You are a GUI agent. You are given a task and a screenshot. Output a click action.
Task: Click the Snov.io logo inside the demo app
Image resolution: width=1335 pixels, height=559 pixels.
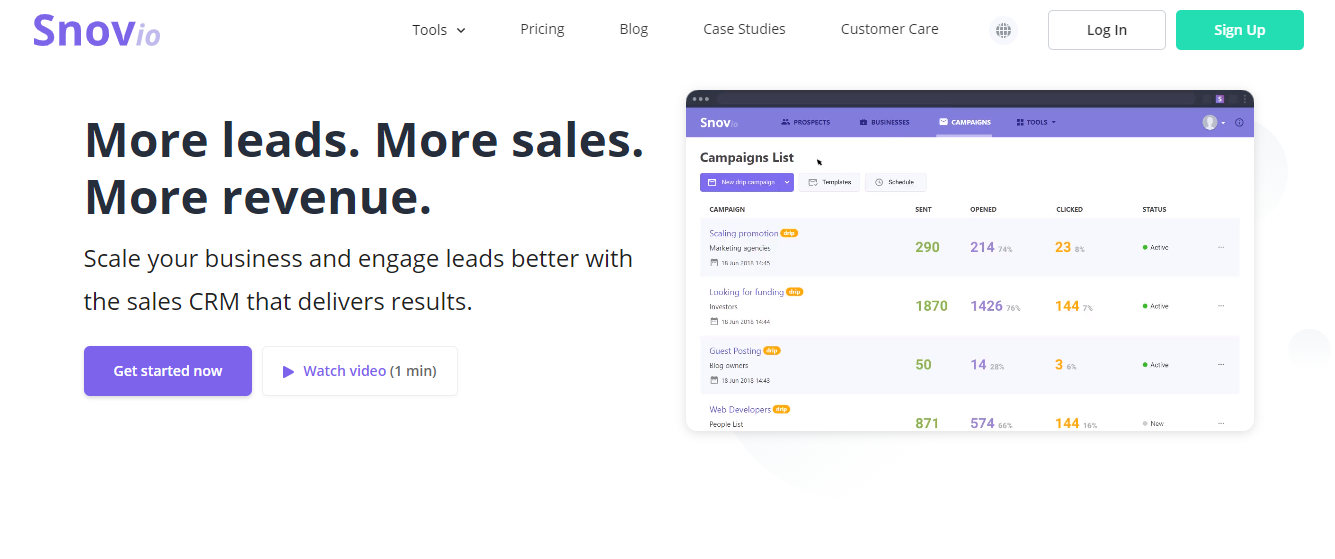click(719, 122)
